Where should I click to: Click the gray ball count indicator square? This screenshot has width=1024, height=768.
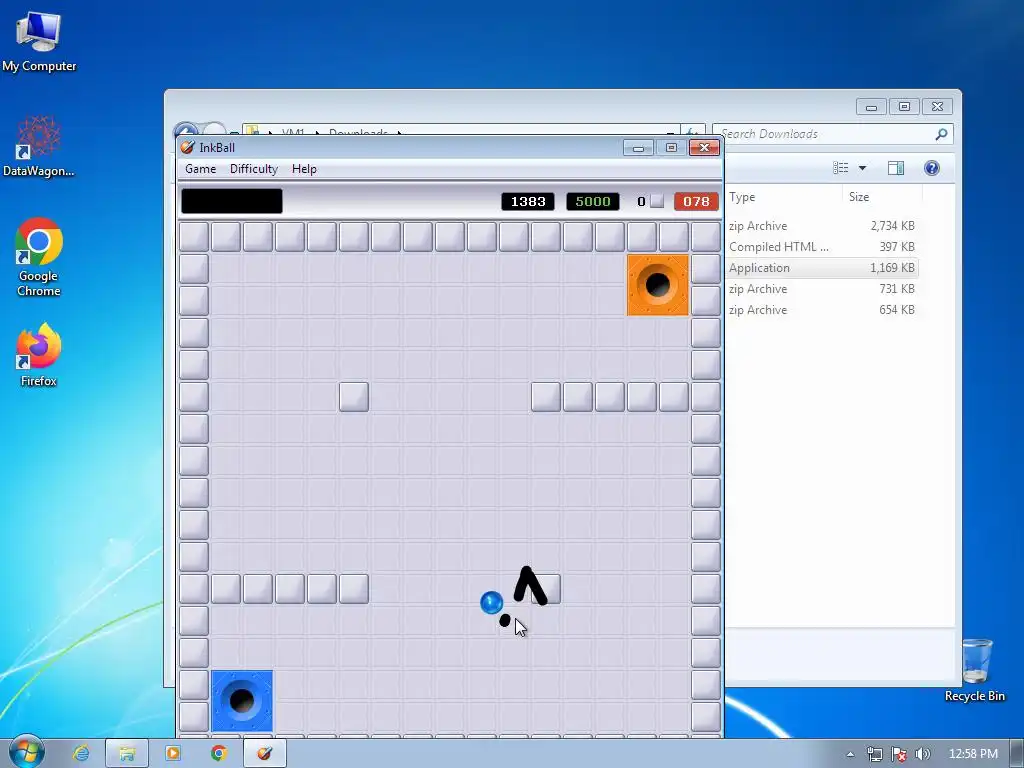657,201
